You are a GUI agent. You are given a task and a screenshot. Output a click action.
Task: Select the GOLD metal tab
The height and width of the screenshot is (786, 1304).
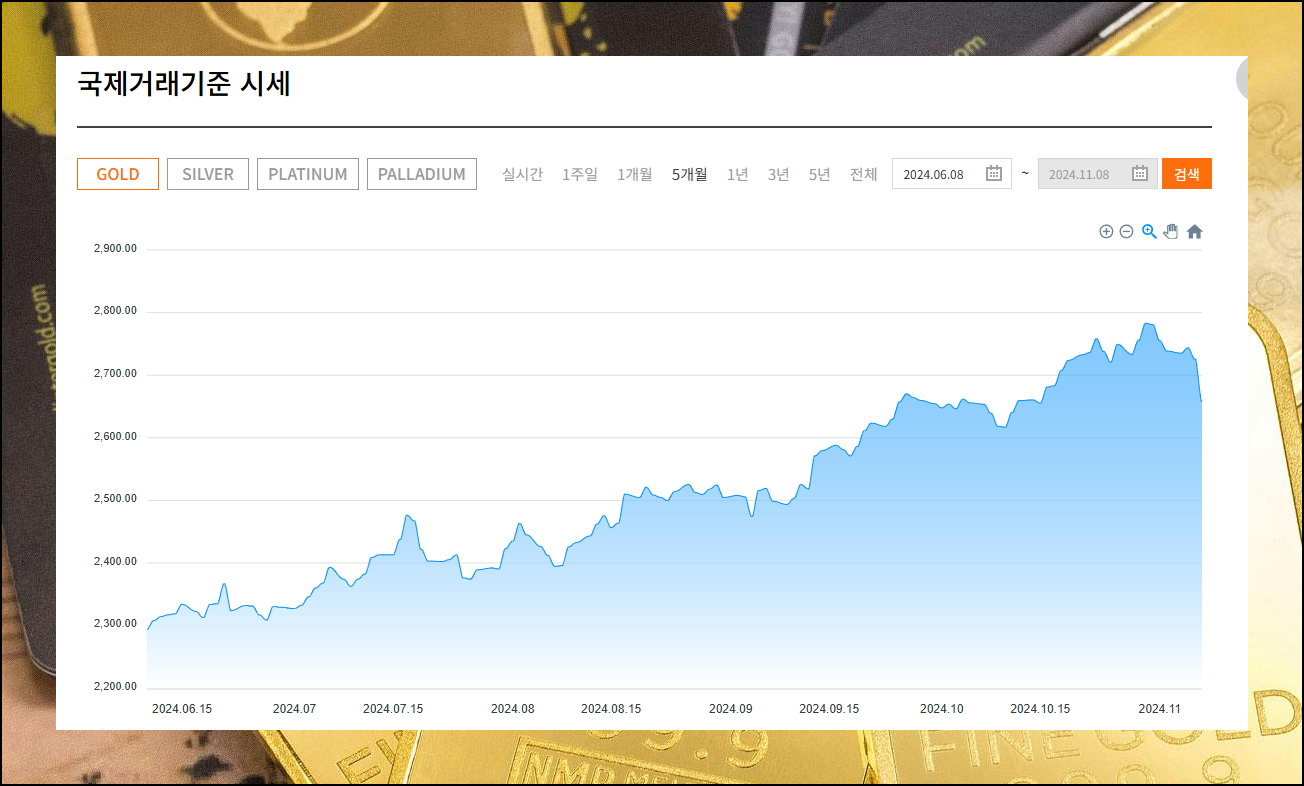118,174
